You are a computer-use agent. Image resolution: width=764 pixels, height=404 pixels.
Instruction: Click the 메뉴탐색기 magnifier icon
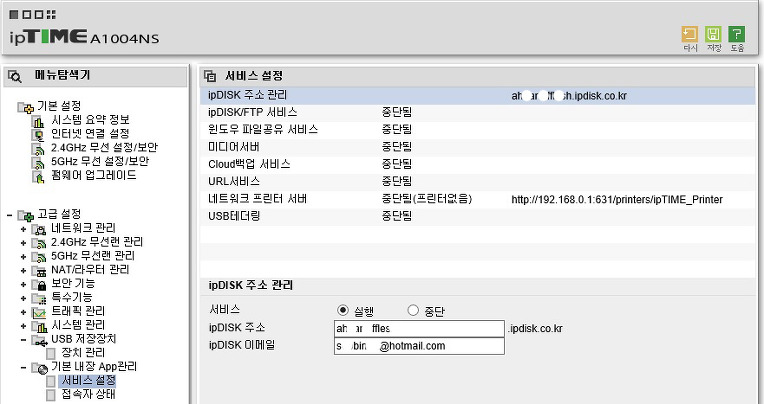tap(15, 77)
